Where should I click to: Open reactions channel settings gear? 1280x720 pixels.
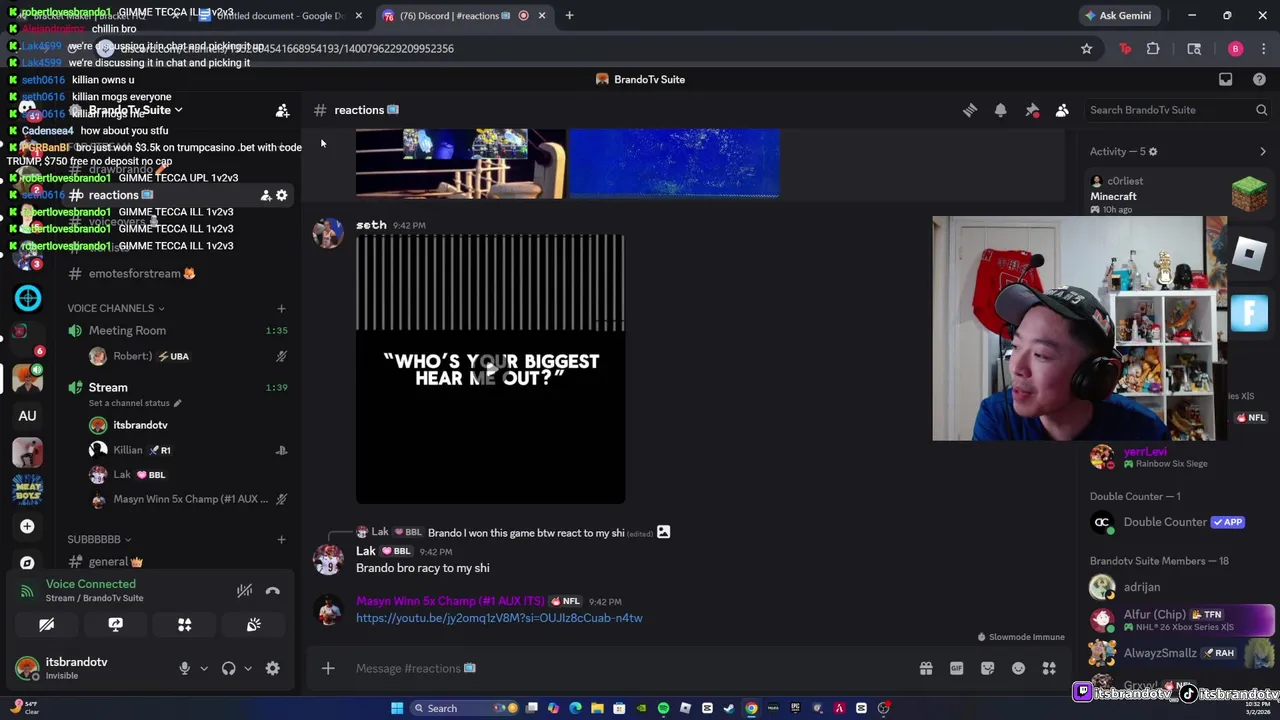[x=282, y=196]
